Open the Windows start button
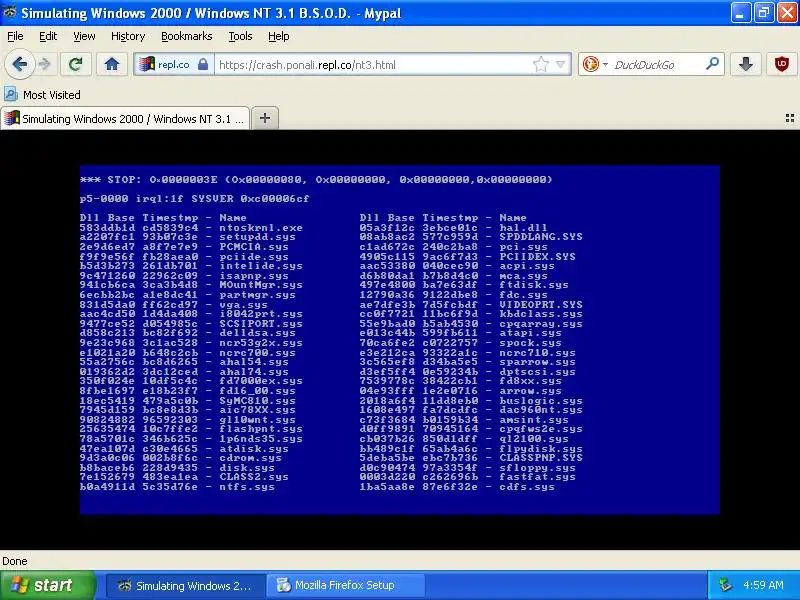This screenshot has width=800, height=600. click(x=47, y=585)
